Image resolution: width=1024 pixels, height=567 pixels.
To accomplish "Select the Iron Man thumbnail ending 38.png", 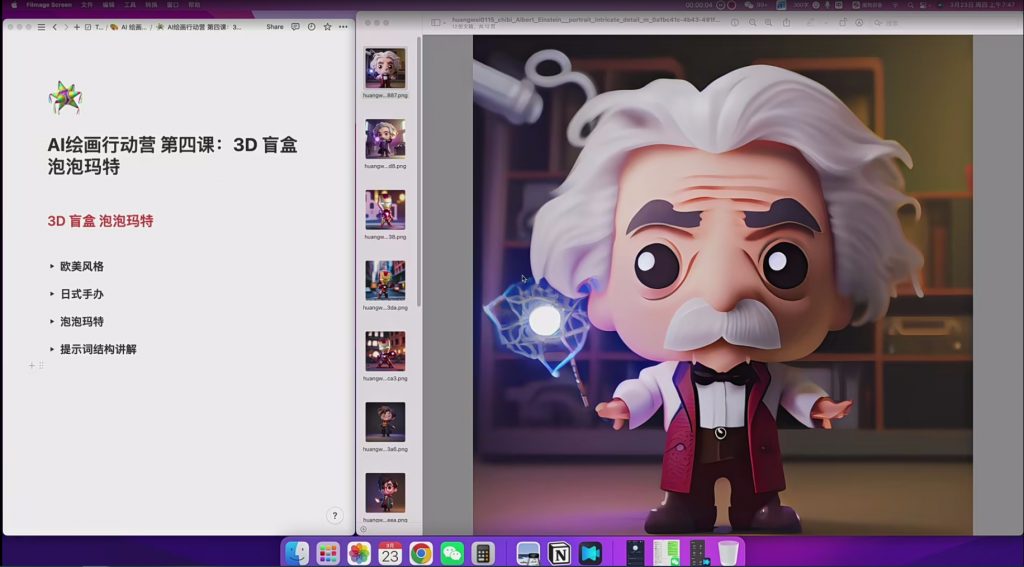I will click(x=385, y=210).
